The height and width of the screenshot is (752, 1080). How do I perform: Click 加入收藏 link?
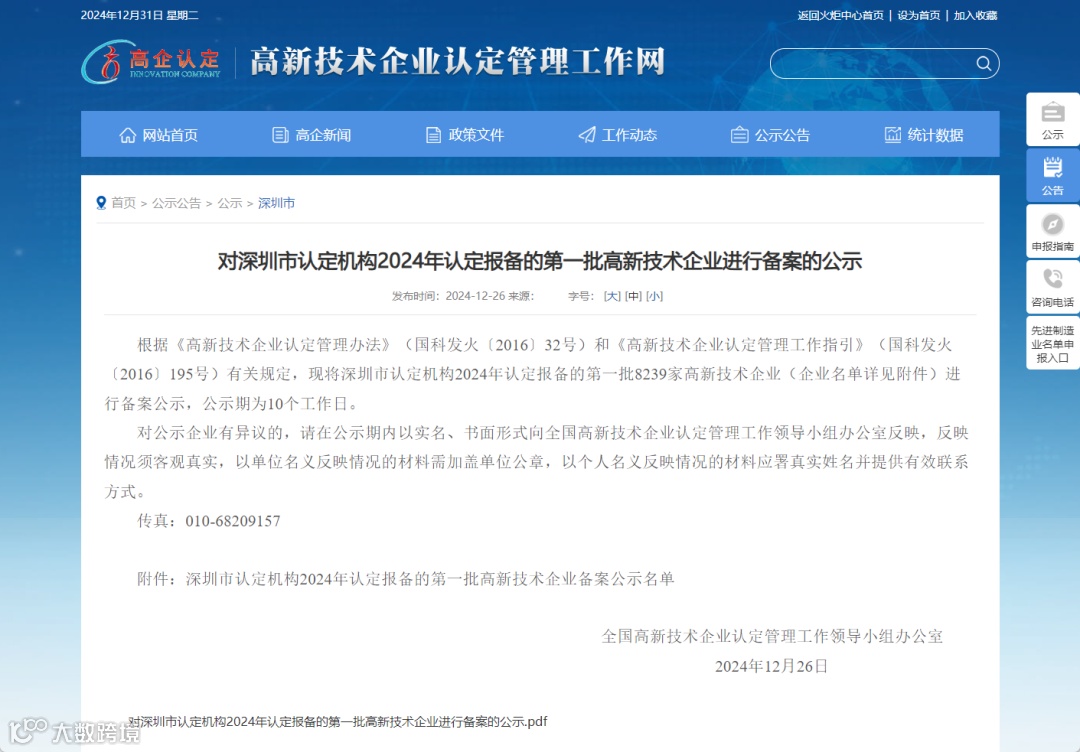click(975, 15)
